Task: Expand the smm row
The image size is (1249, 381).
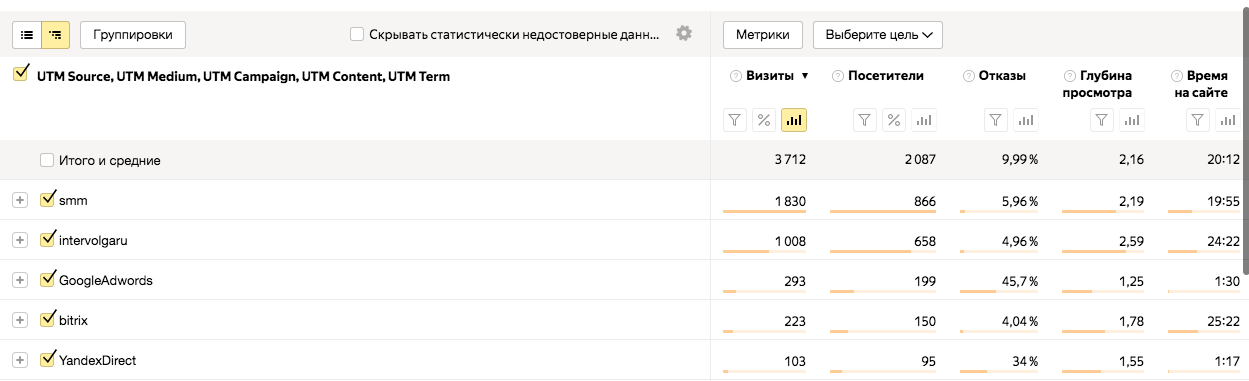Action: 20,200
